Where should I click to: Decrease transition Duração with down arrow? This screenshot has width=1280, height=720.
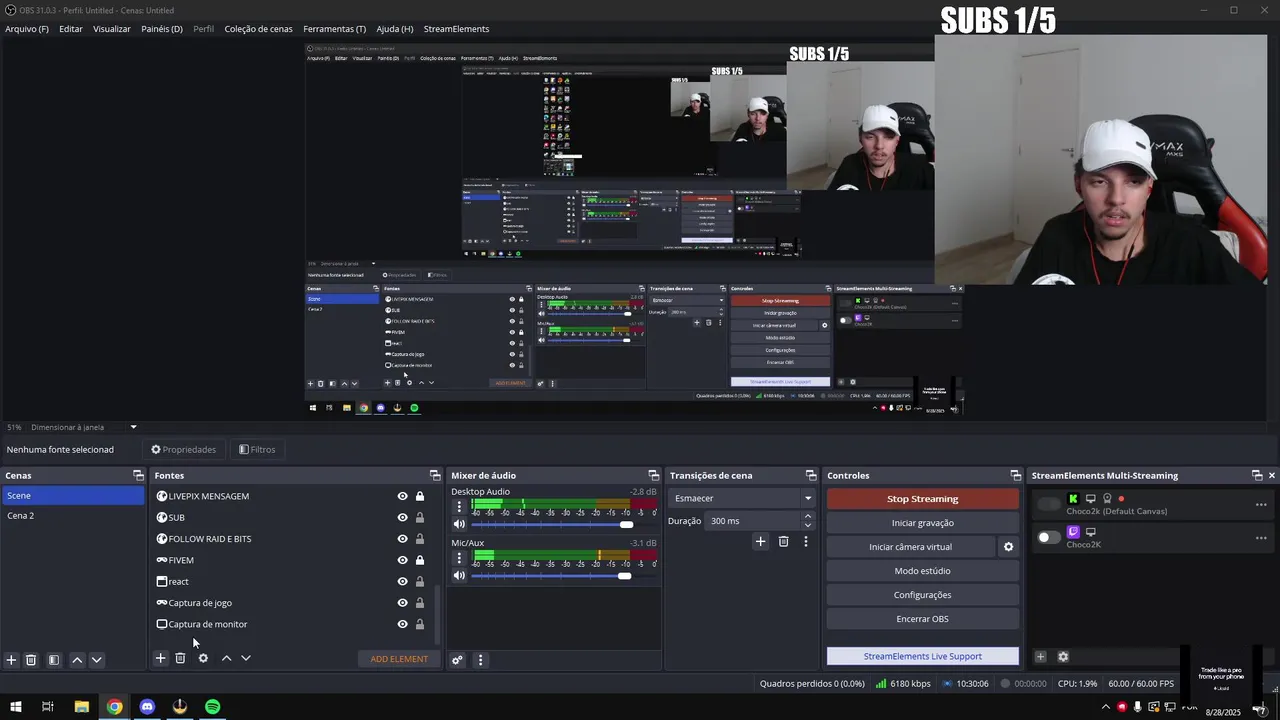[x=808, y=525]
